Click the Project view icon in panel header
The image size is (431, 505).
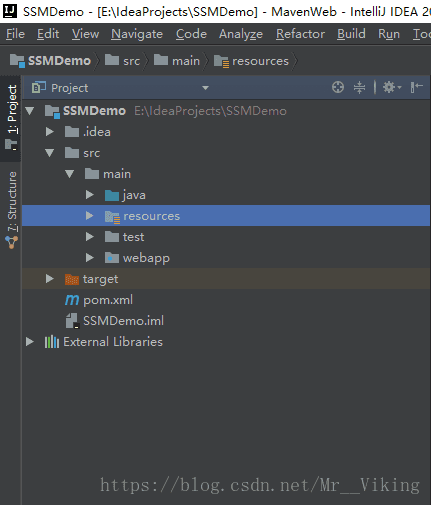point(39,88)
